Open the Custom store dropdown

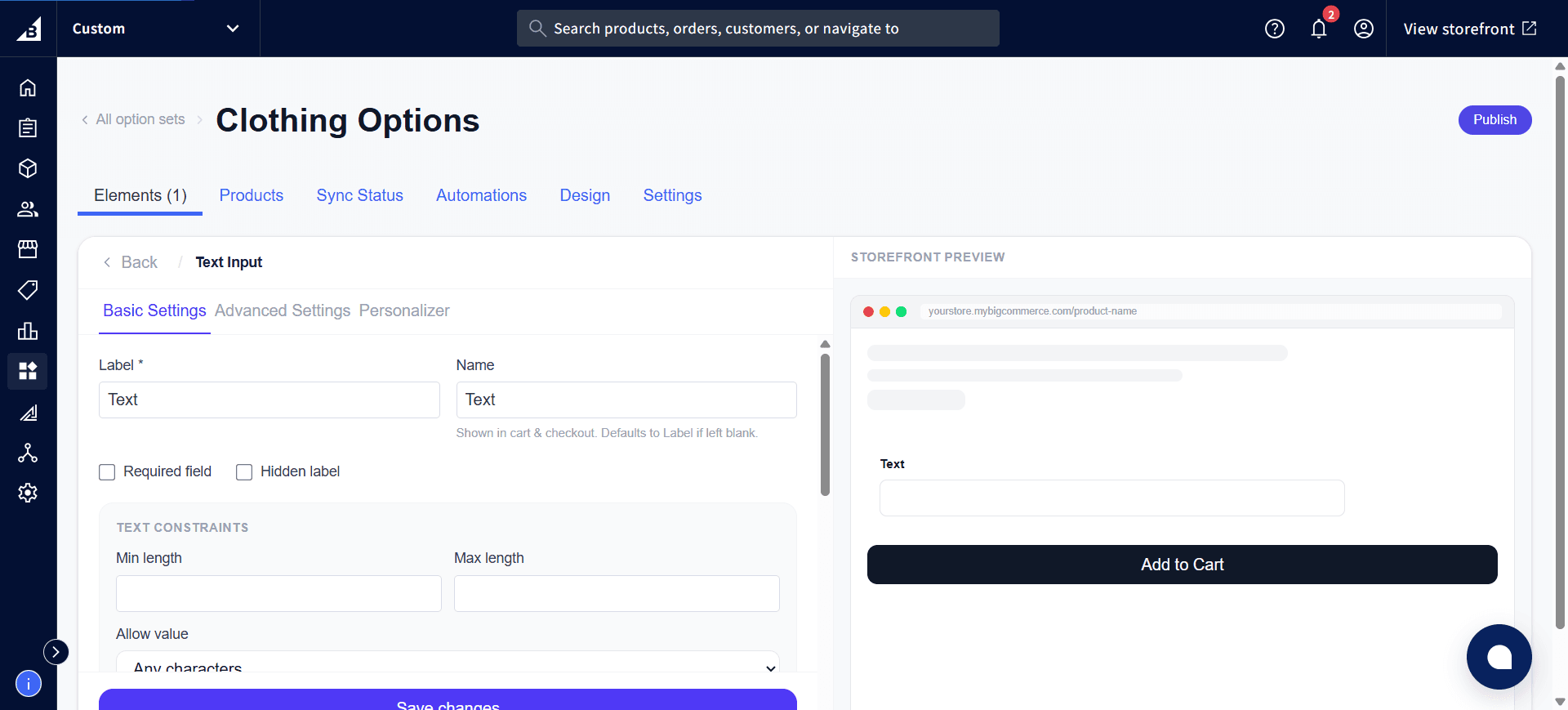[156, 29]
